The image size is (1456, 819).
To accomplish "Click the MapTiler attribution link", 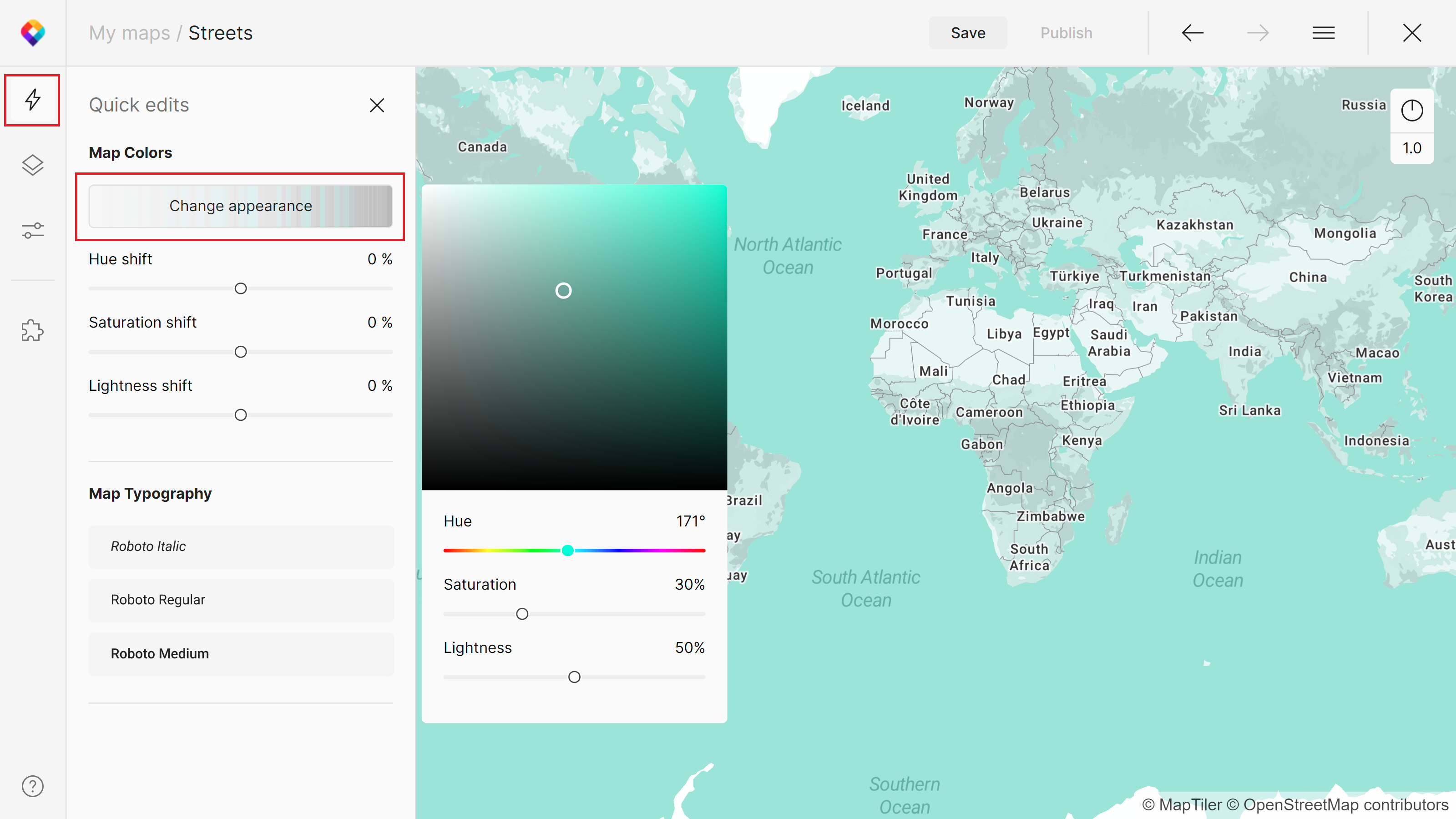I will 1182,805.
